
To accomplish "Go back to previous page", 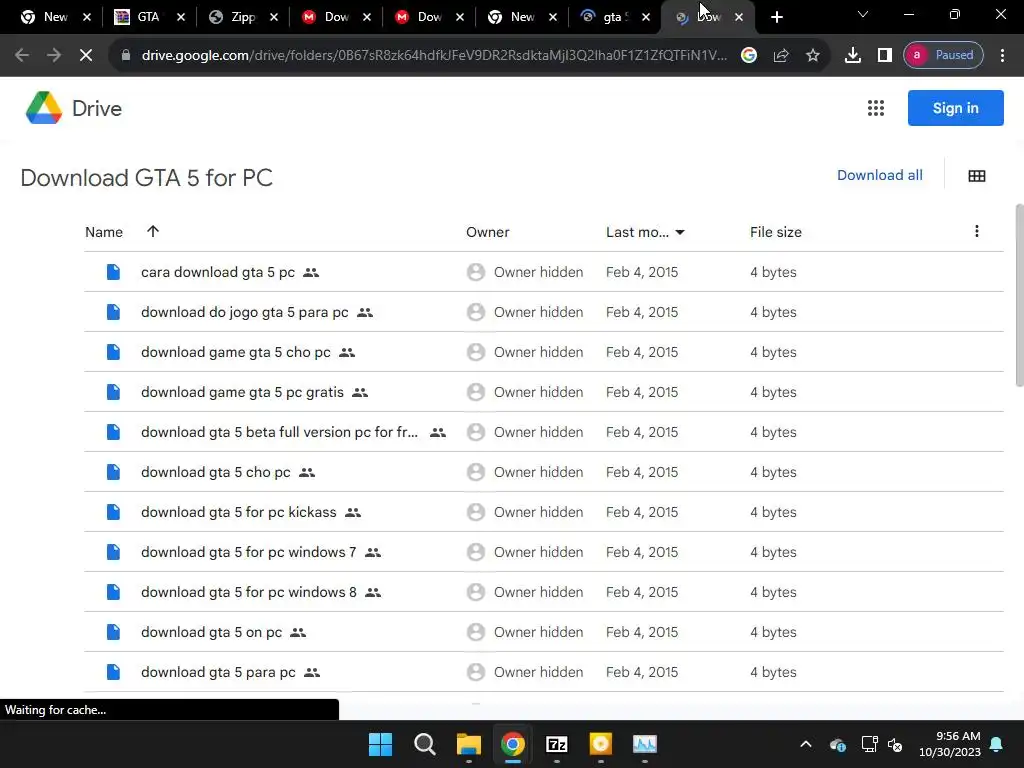I will tap(22, 55).
